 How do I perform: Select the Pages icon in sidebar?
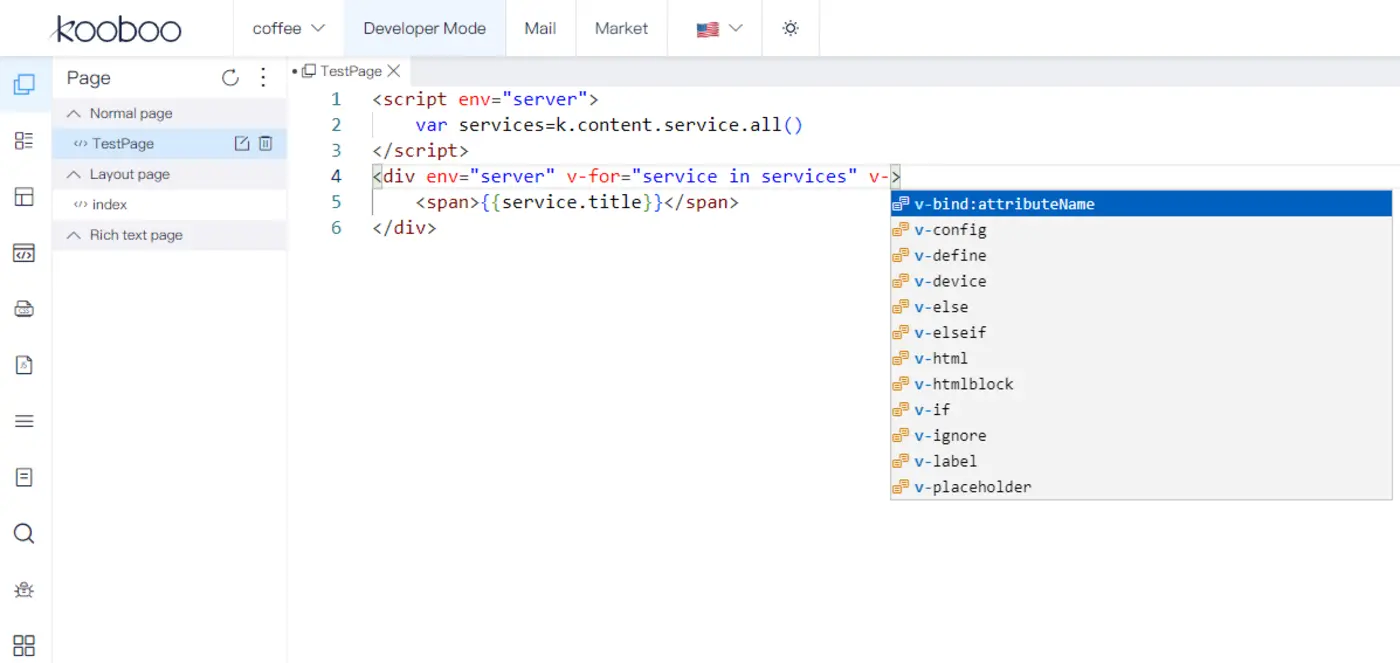(24, 85)
